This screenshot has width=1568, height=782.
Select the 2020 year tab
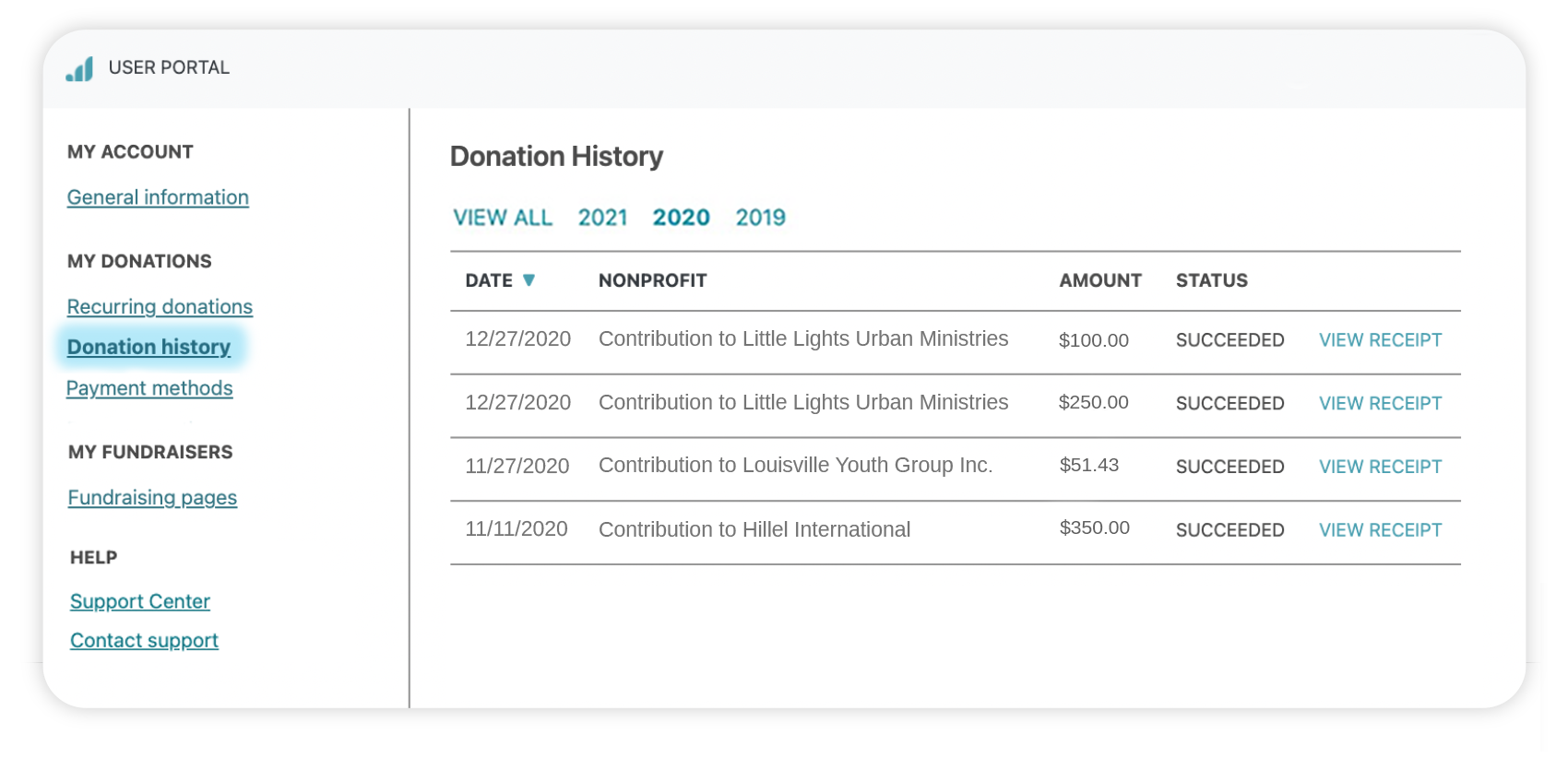coord(681,218)
